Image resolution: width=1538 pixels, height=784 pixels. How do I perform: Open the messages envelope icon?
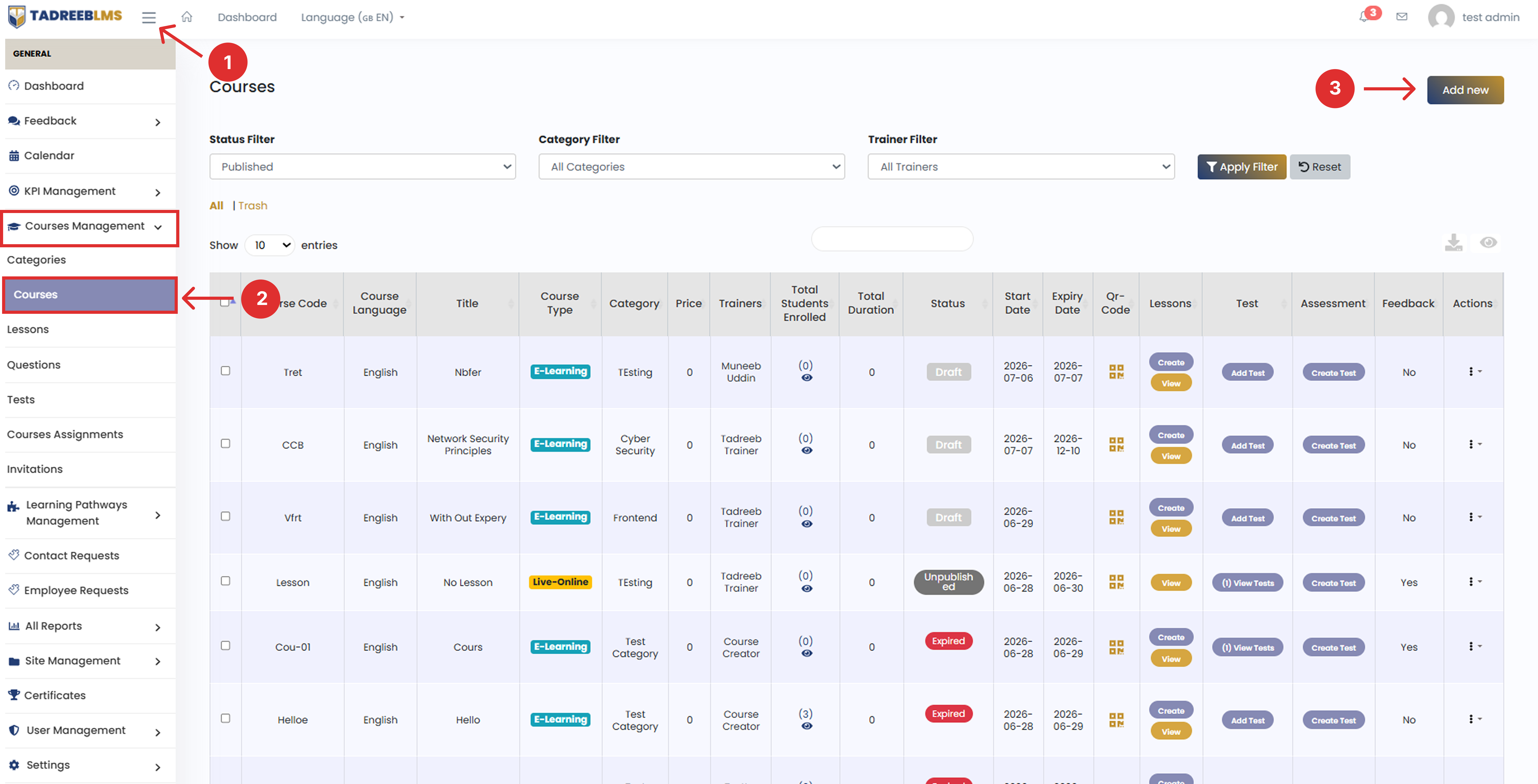[1402, 17]
